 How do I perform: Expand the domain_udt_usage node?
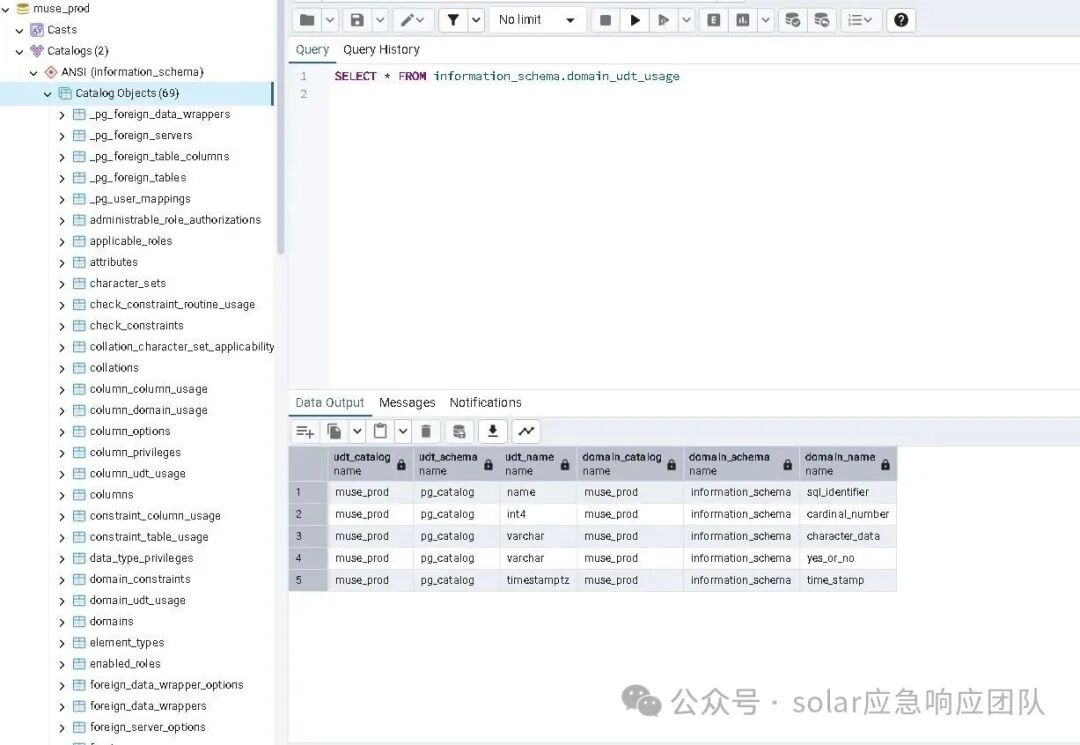[62, 601]
